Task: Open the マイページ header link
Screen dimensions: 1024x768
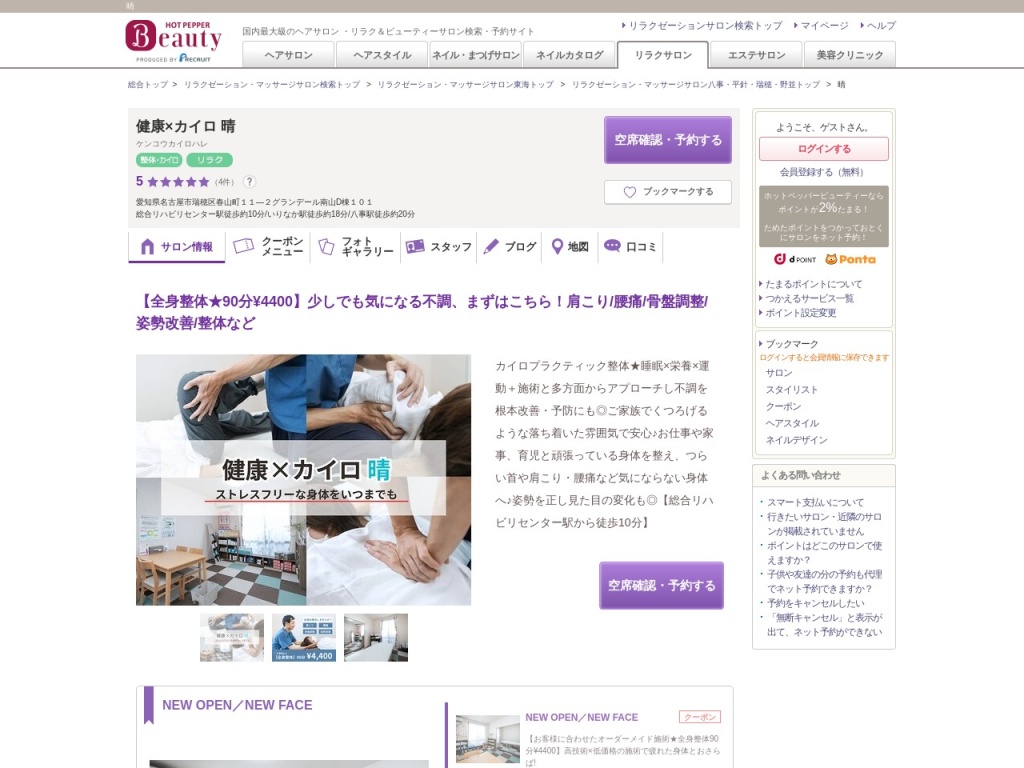Action: pos(824,26)
